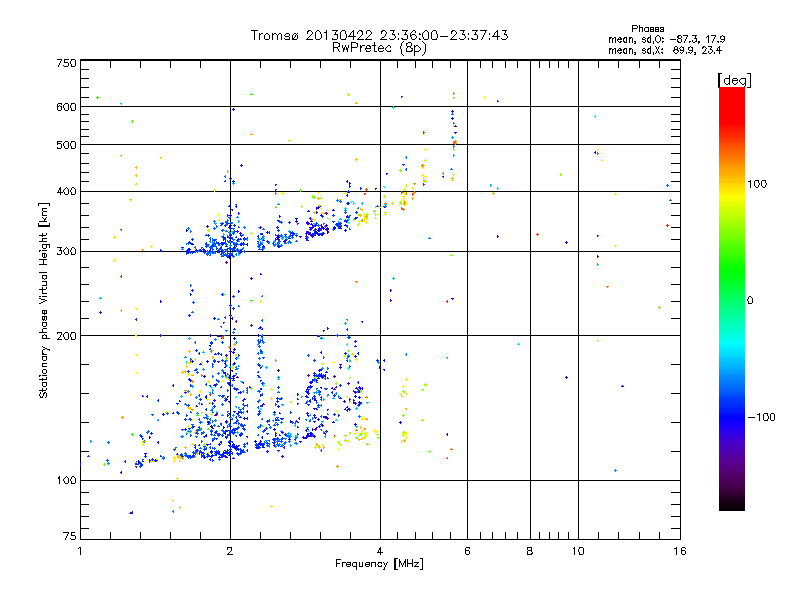Click the 'Phases' header label
This screenshot has height=600, width=800.
coord(647,29)
